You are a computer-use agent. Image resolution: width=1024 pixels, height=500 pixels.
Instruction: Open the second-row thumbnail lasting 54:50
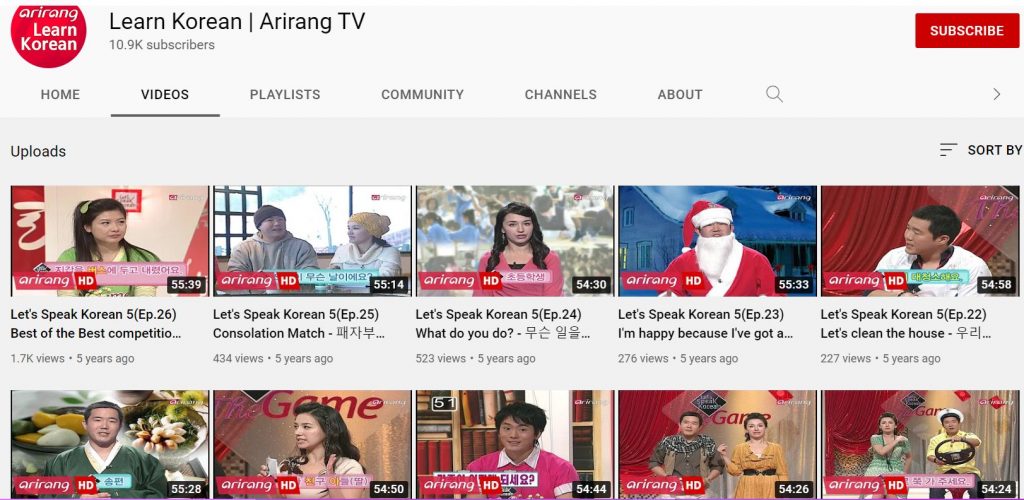point(312,445)
